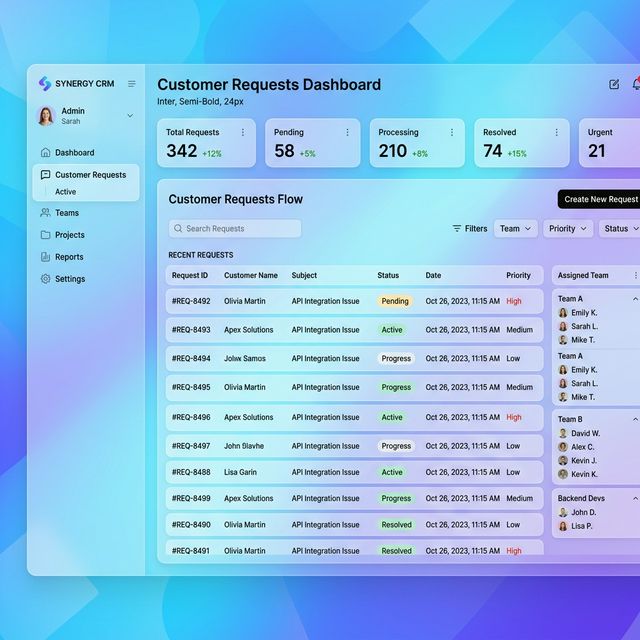
Task: Open Processing card three-dot menu
Action: [x=452, y=132]
